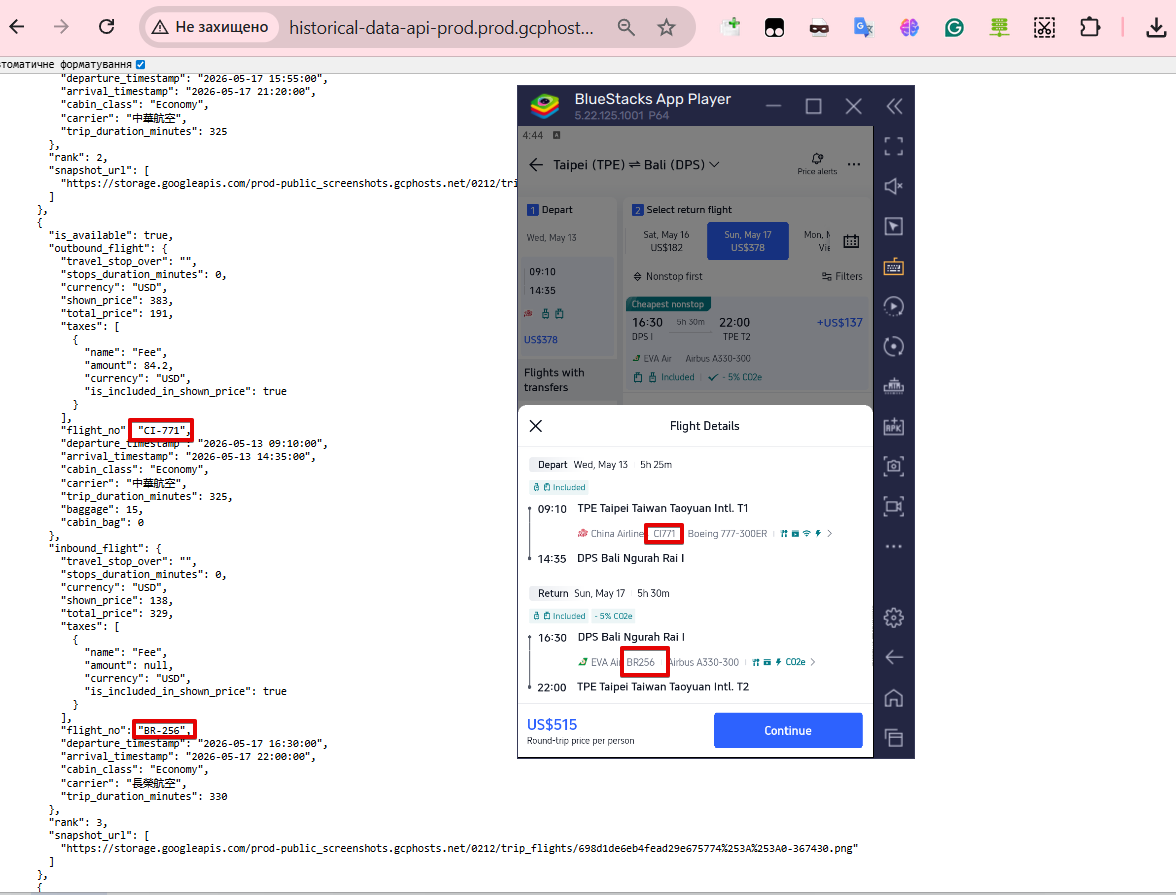1176x895 pixels.
Task: Select Sun, May 17 return date
Action: click(x=748, y=241)
